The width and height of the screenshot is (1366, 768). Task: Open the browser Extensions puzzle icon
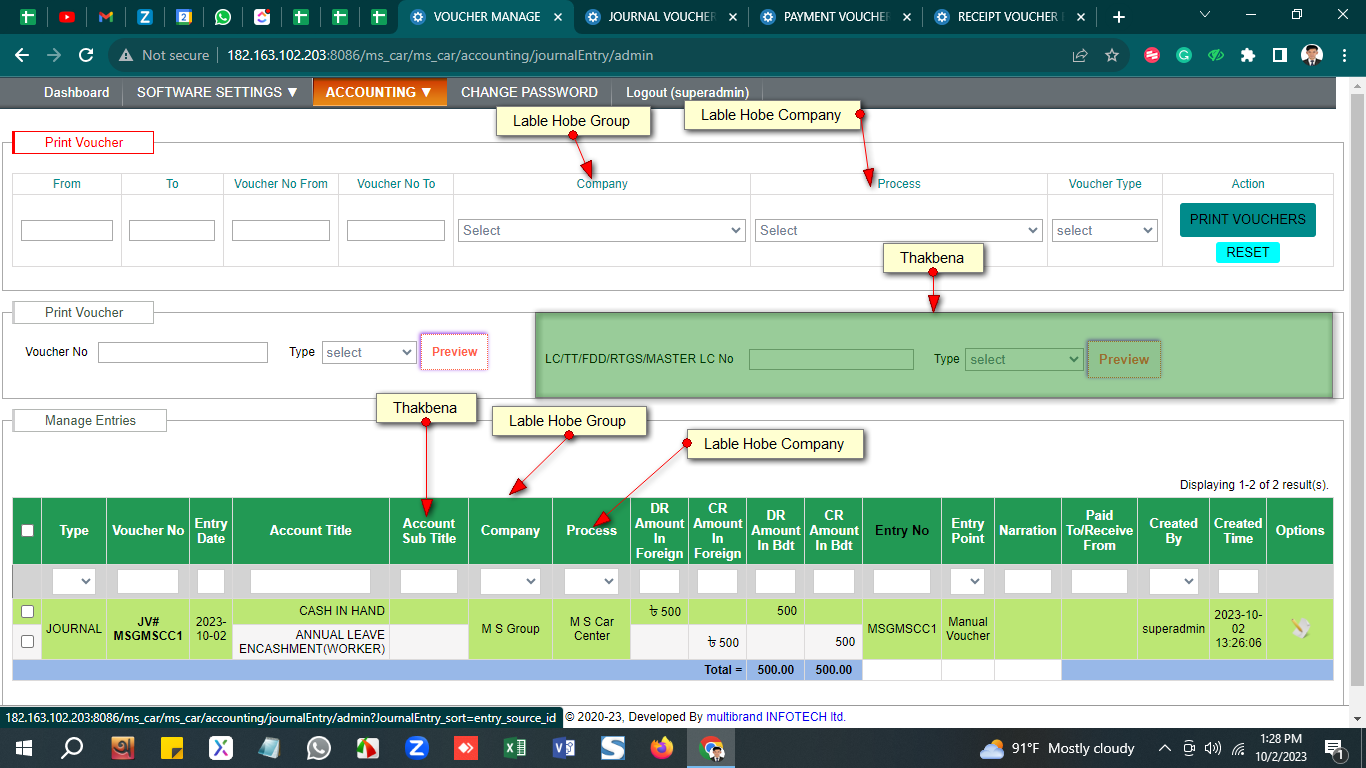[x=1247, y=56]
